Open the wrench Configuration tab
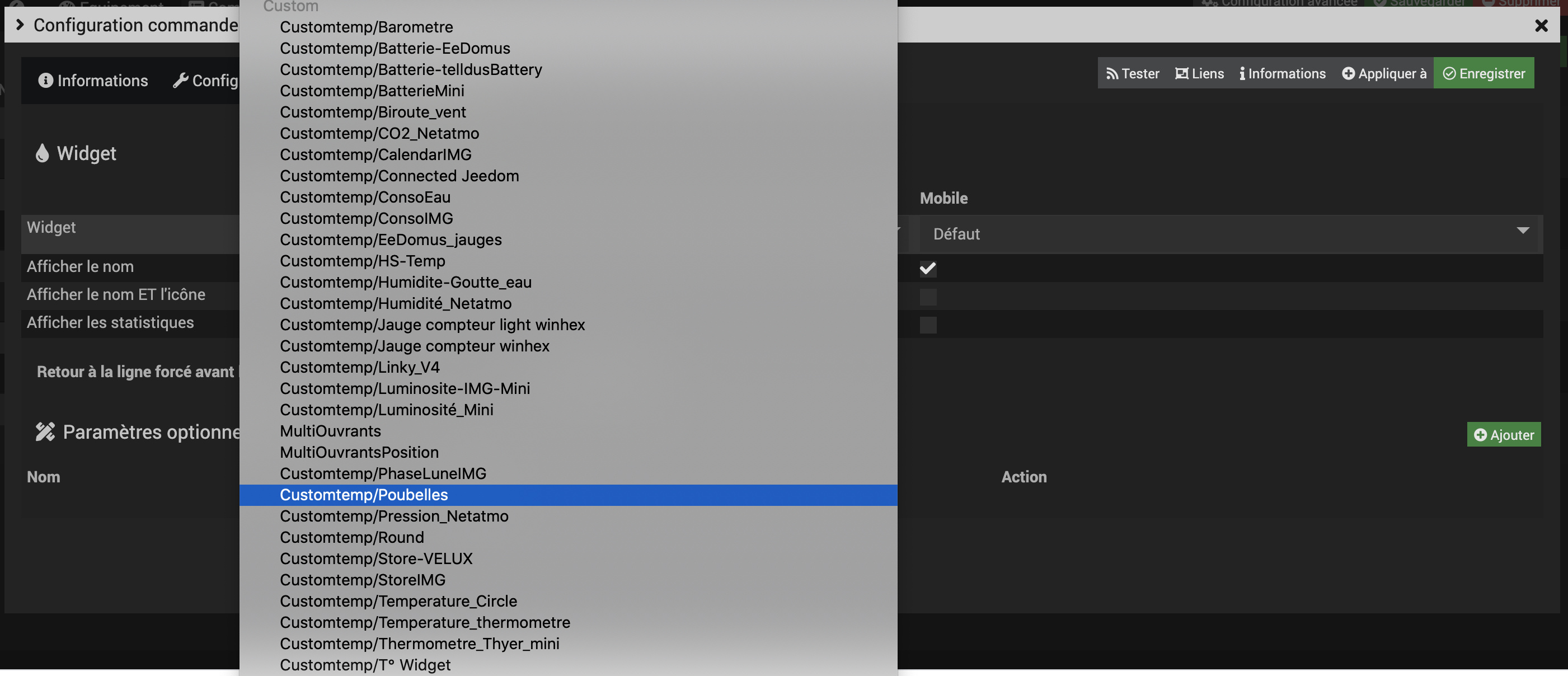1568x676 pixels. (206, 81)
